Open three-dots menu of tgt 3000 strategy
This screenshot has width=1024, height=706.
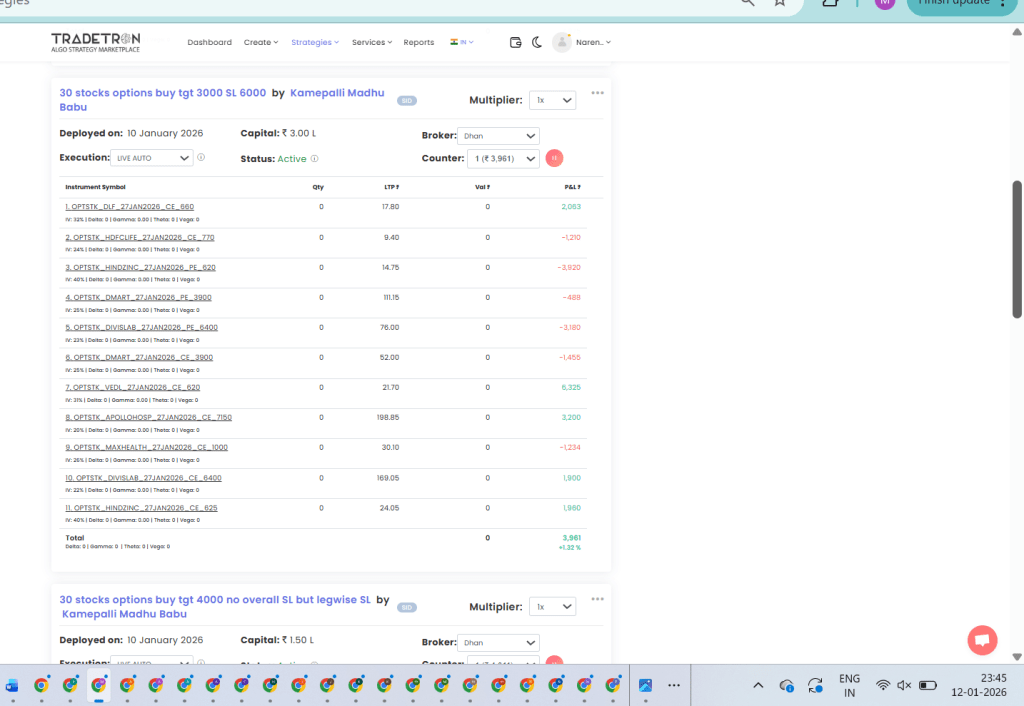(x=597, y=93)
